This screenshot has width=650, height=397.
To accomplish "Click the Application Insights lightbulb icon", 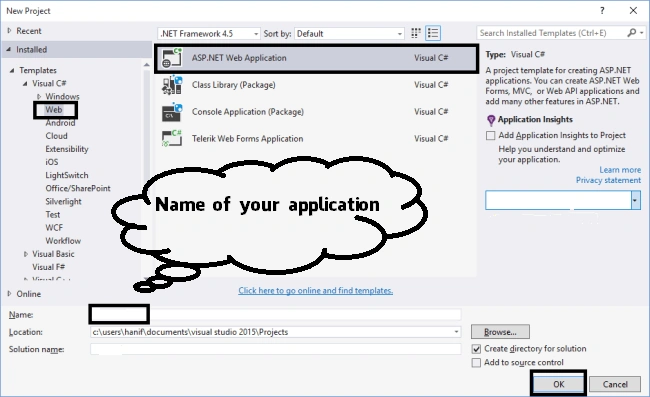I will coord(491,120).
